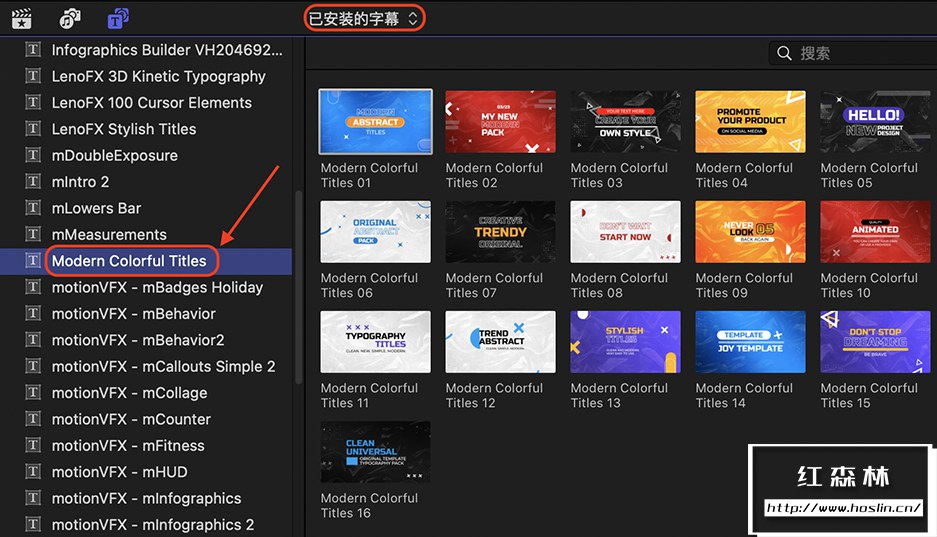Image resolution: width=937 pixels, height=537 pixels.
Task: Open the 已安装的字幕 dropdown
Action: pos(363,19)
